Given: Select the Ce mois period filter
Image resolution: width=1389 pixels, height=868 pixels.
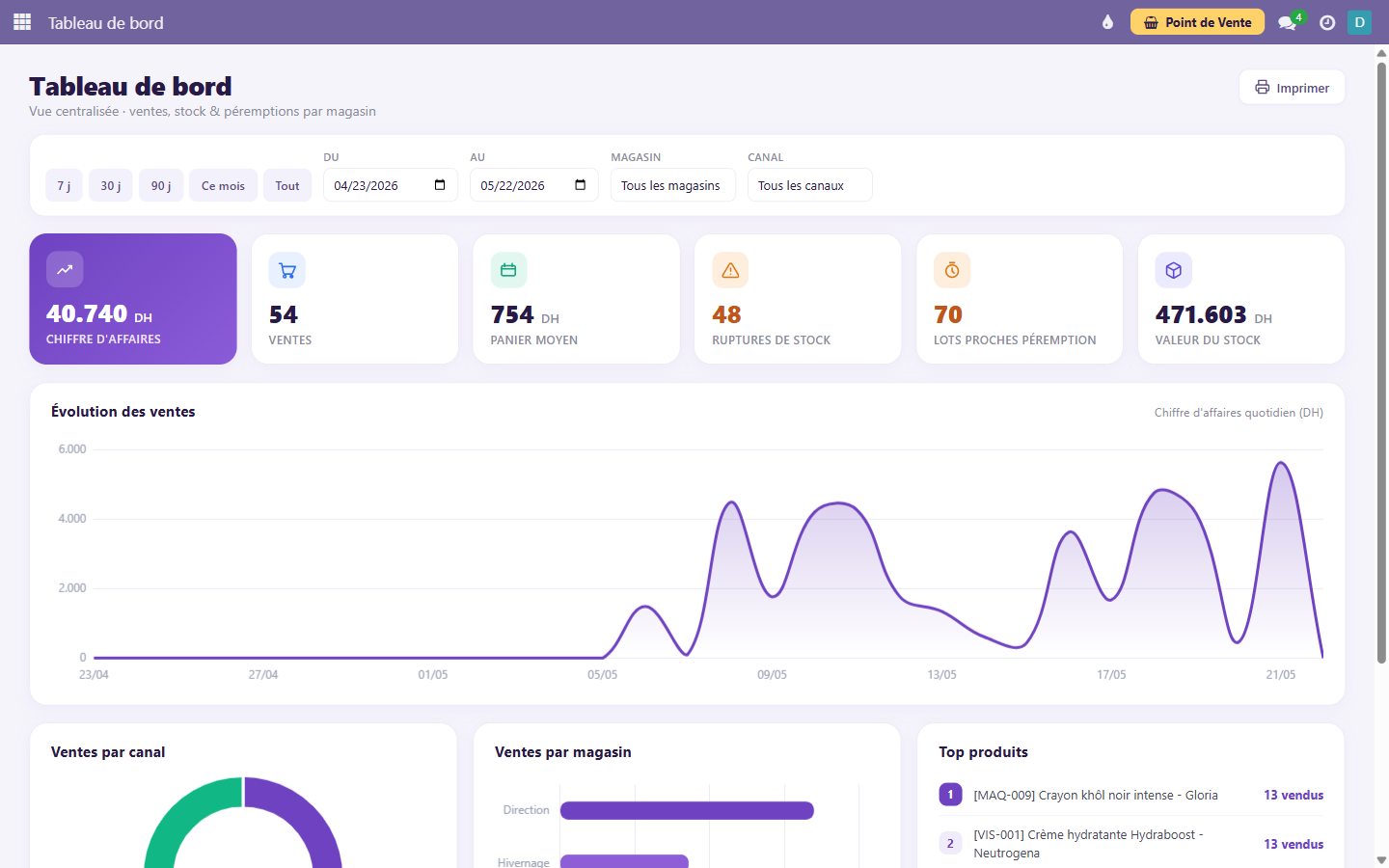Looking at the screenshot, I should (223, 185).
